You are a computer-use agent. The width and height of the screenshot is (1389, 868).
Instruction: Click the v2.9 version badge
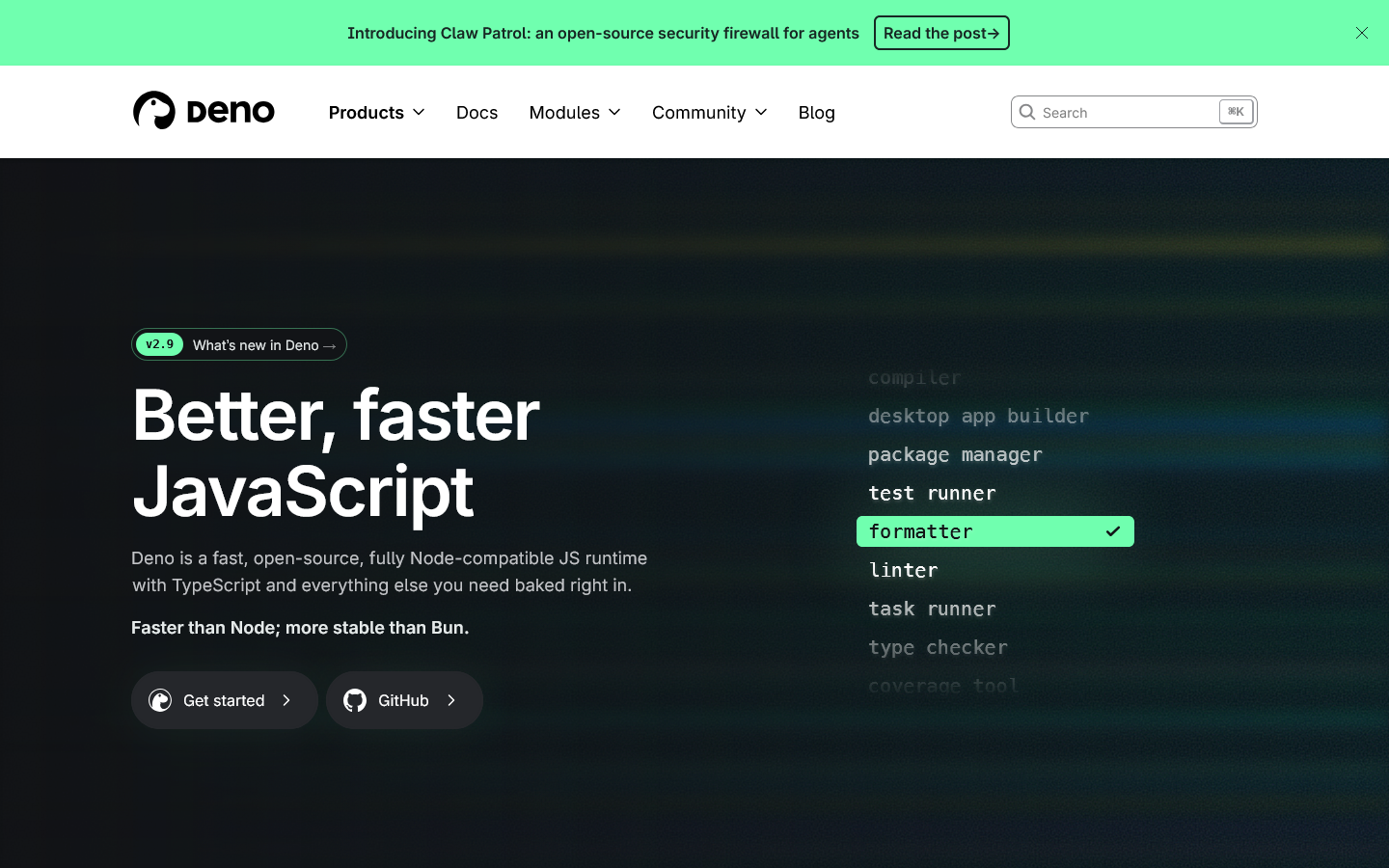pyautogui.click(x=159, y=344)
